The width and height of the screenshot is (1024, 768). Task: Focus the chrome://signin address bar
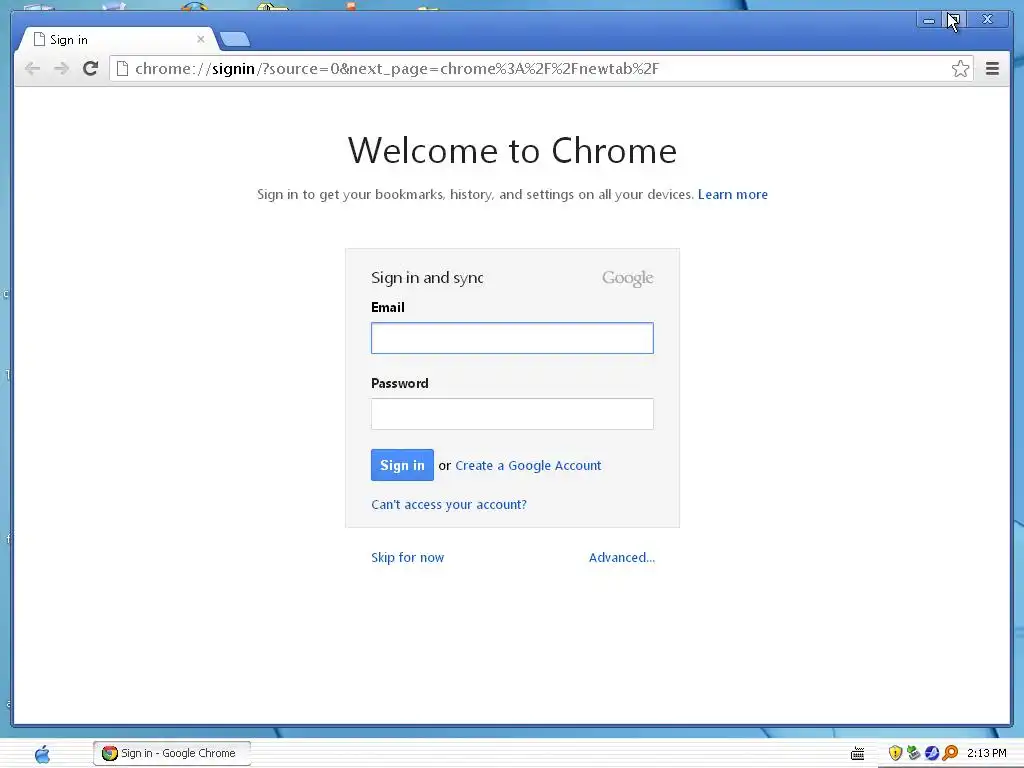click(541, 69)
